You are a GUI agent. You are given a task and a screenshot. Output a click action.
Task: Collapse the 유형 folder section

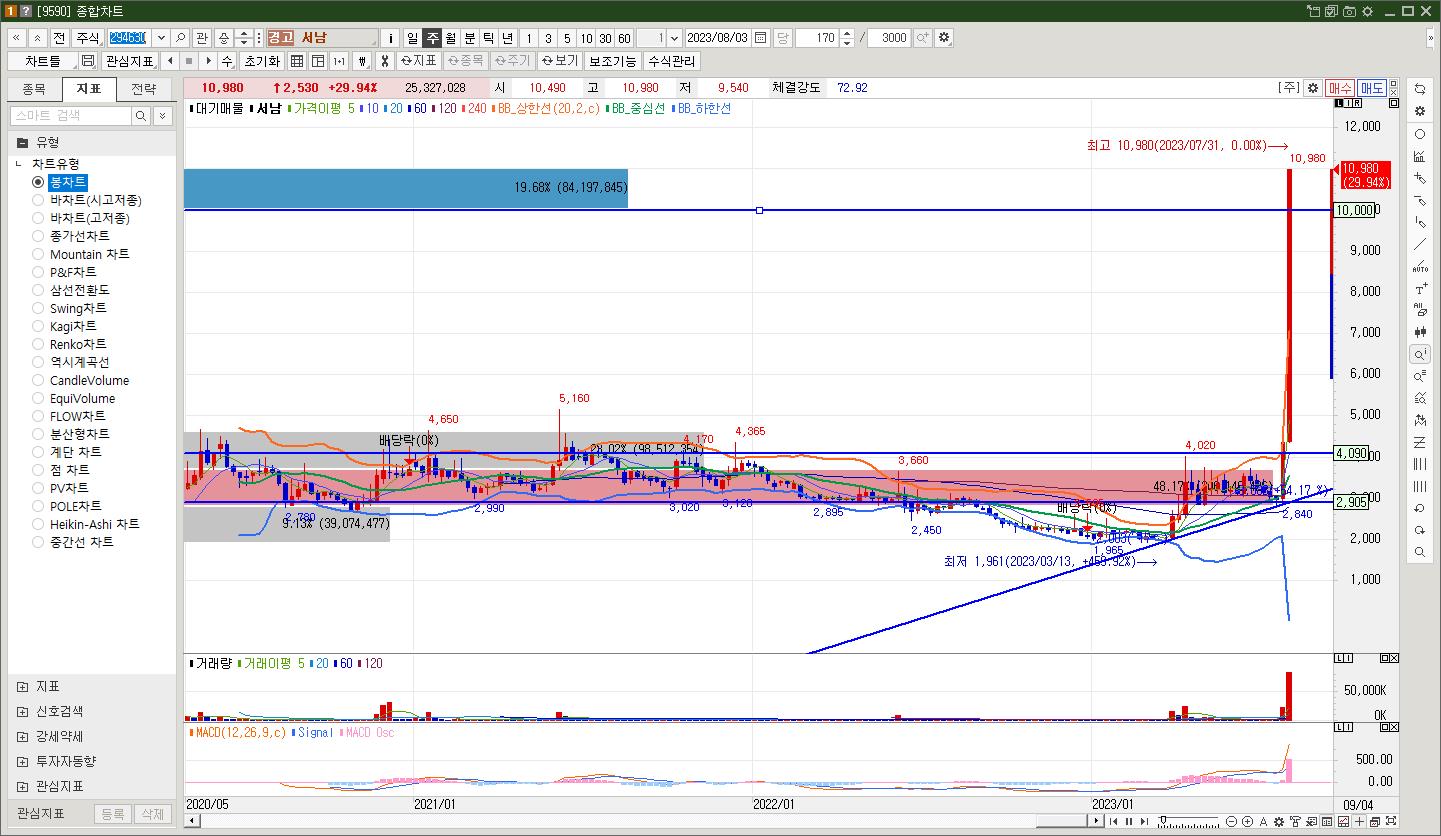click(x=22, y=142)
